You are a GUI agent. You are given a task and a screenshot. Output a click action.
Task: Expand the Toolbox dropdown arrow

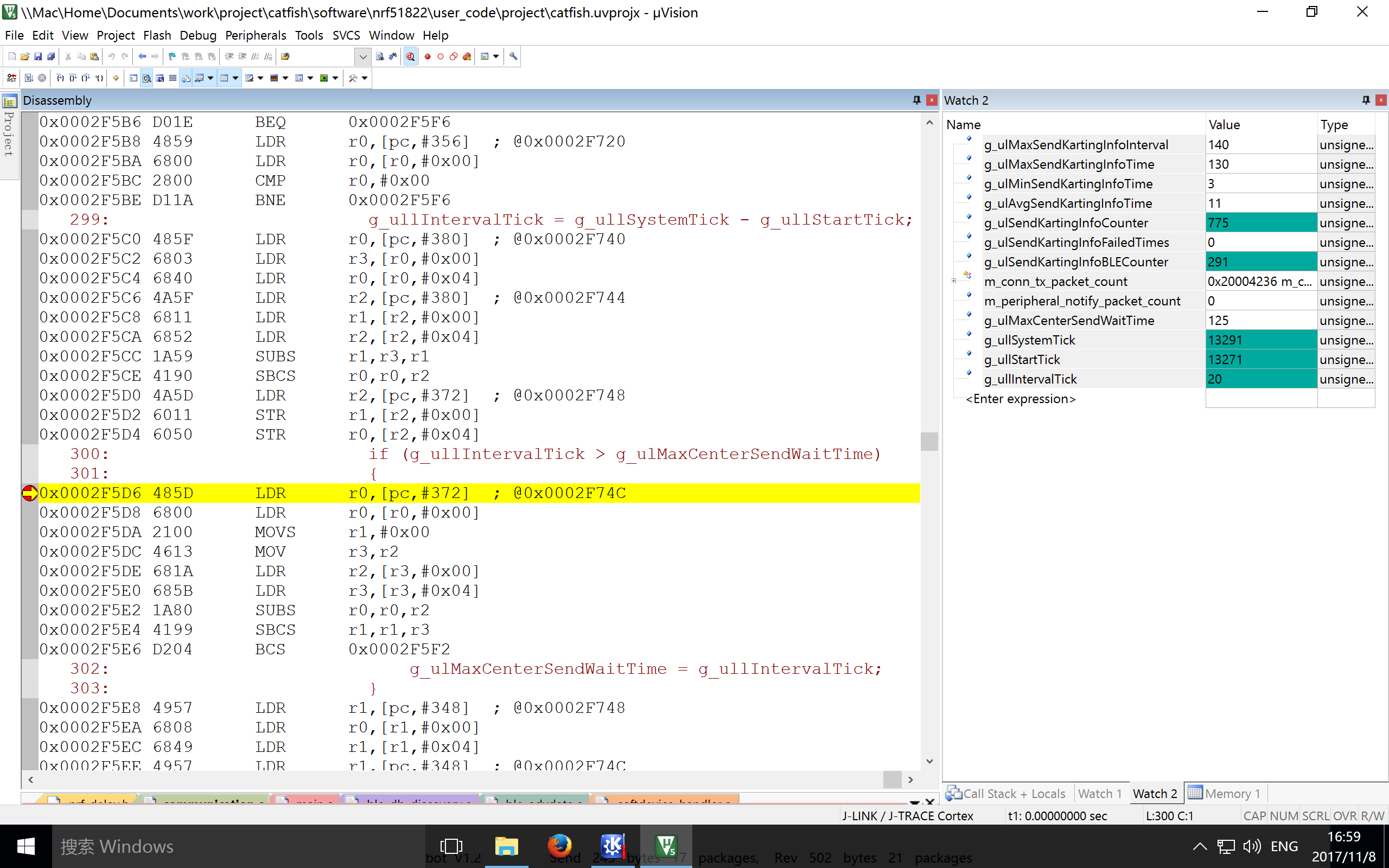coord(365,78)
